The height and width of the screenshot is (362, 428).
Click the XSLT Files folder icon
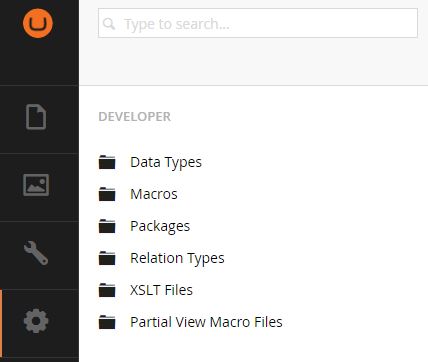coord(107,290)
